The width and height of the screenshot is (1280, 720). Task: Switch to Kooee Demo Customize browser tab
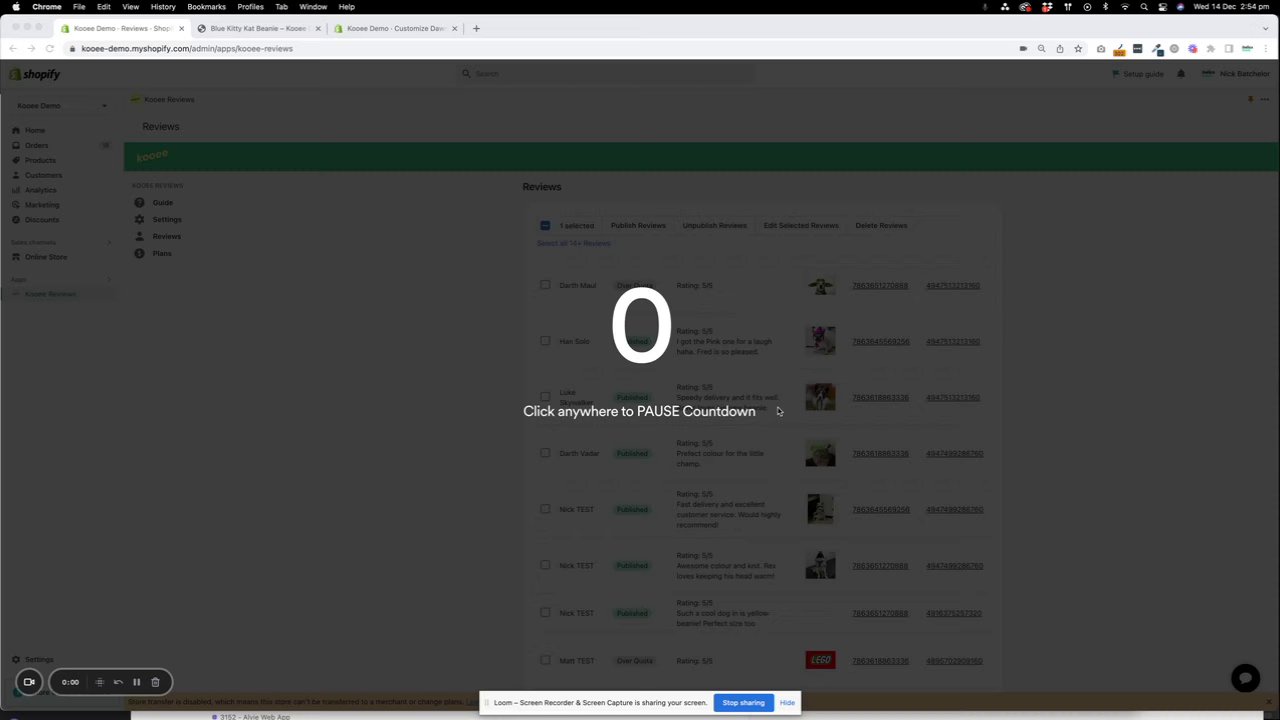tap(395, 28)
